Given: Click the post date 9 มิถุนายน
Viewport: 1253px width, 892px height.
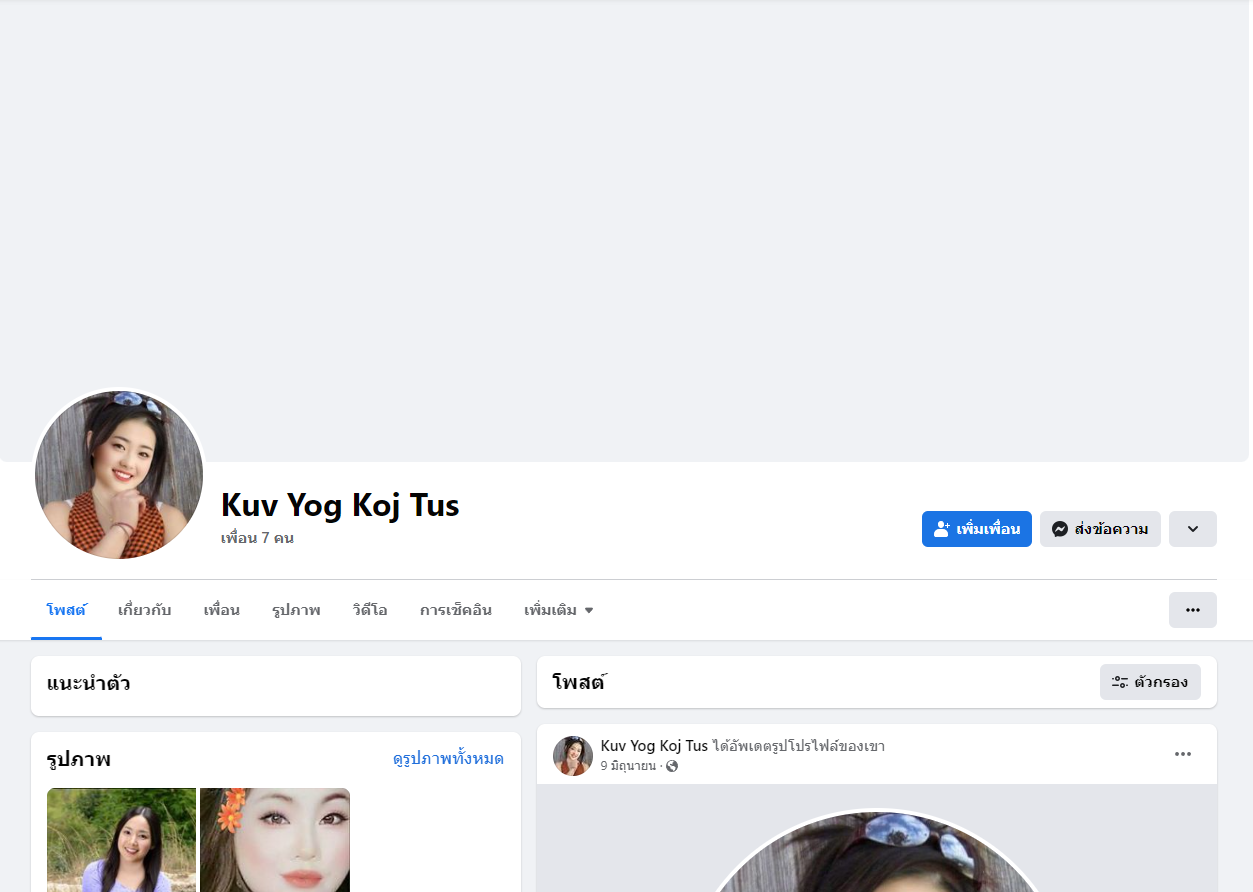Looking at the screenshot, I should point(628,766).
